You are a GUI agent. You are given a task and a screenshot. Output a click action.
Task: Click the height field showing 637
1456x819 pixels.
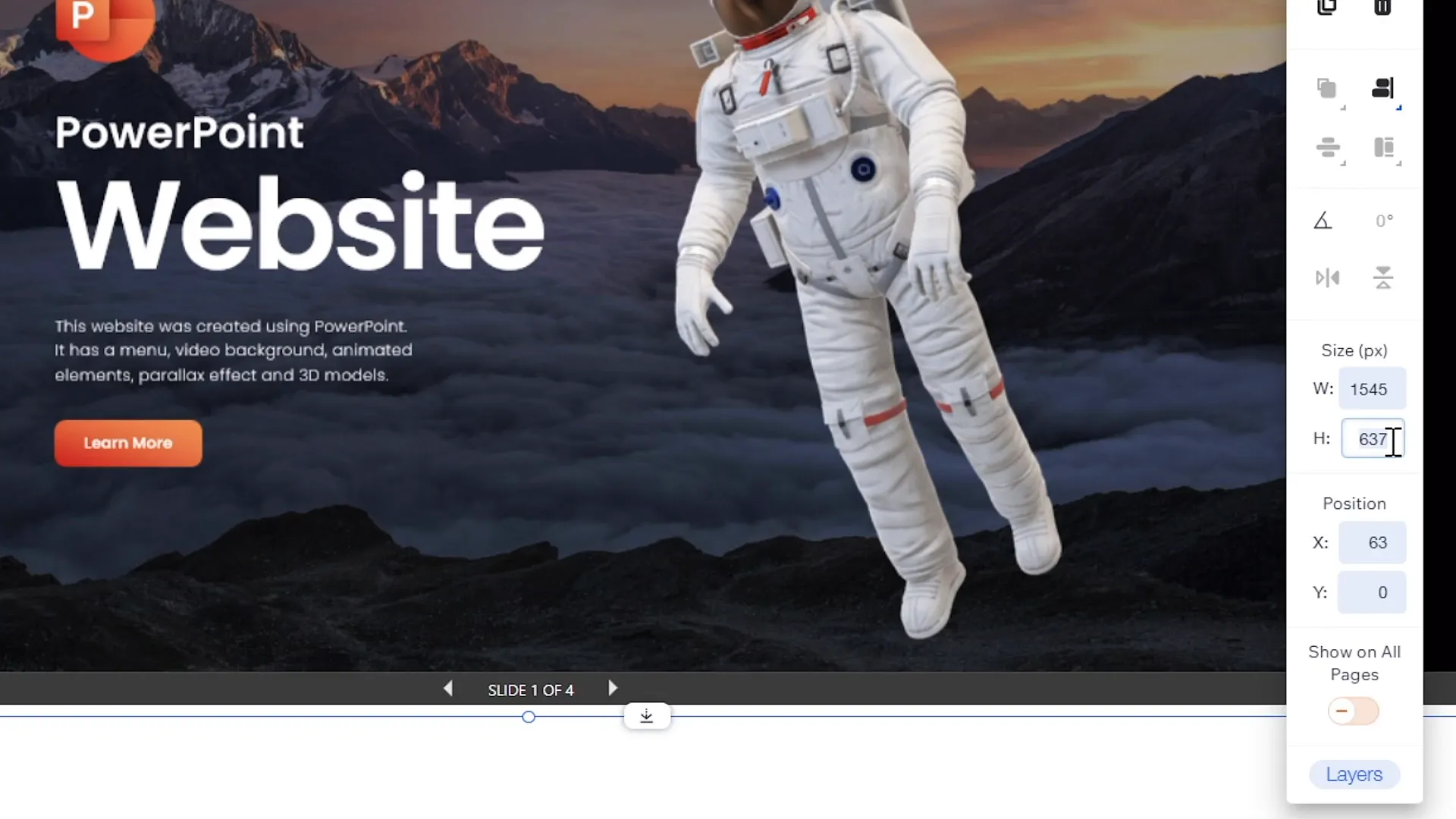[1373, 438]
